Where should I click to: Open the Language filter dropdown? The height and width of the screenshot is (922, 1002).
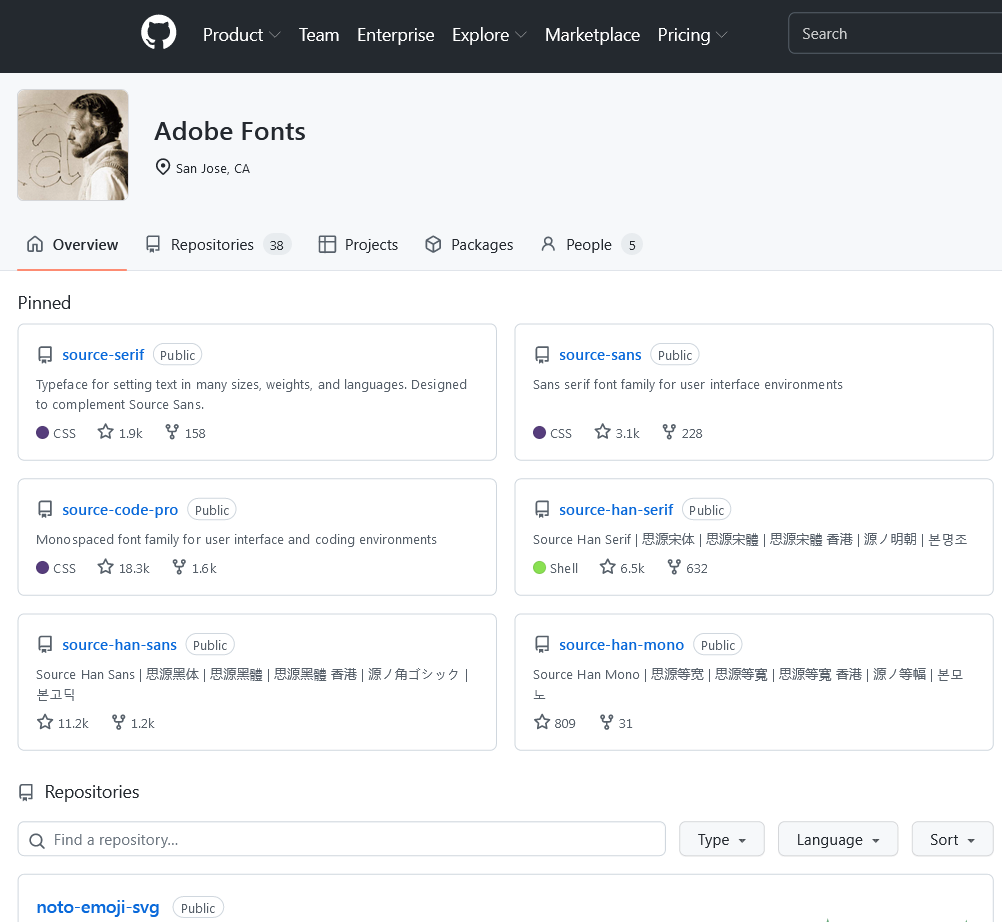coord(838,840)
